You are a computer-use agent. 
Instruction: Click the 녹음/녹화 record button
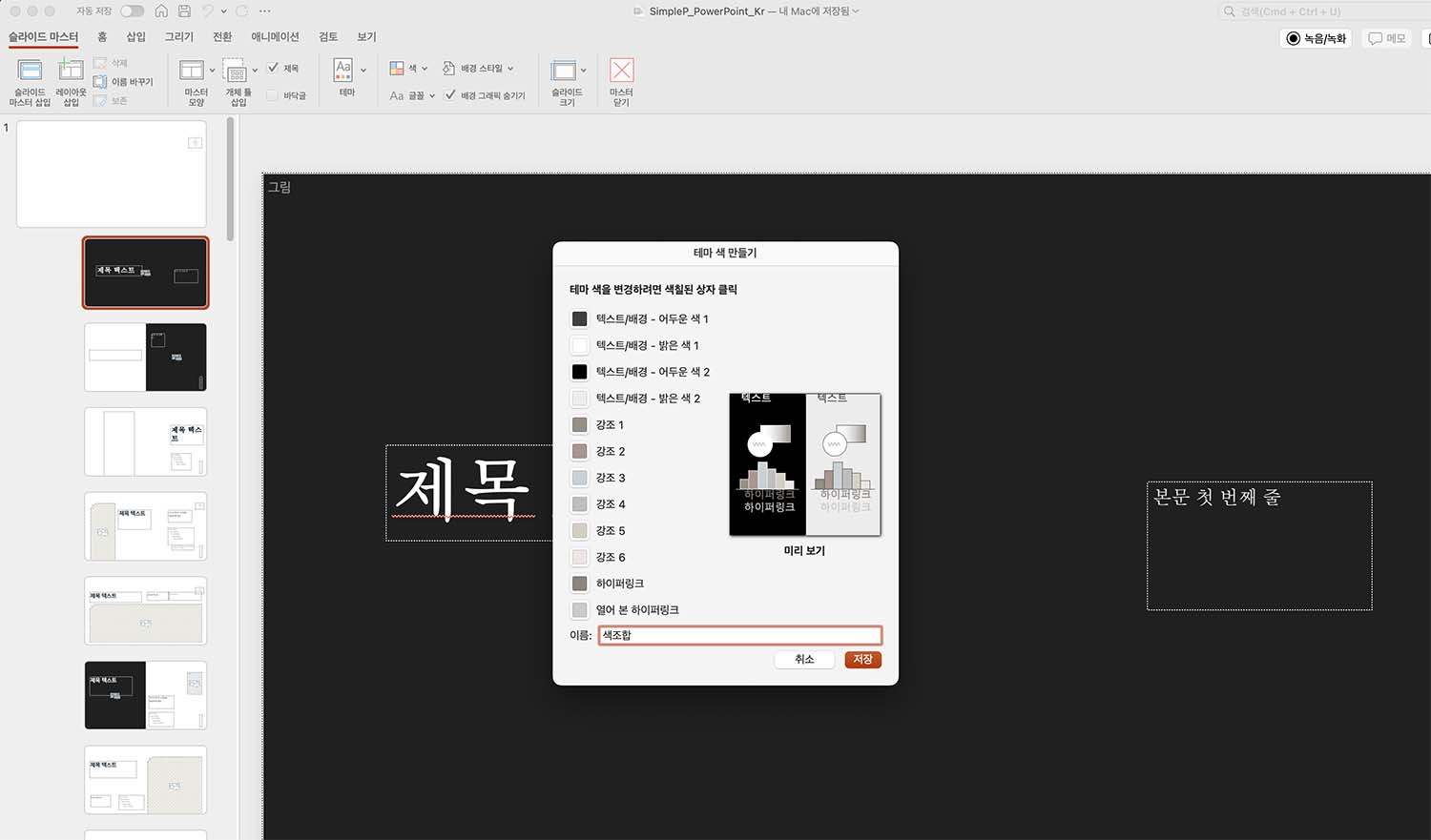coord(1316,38)
